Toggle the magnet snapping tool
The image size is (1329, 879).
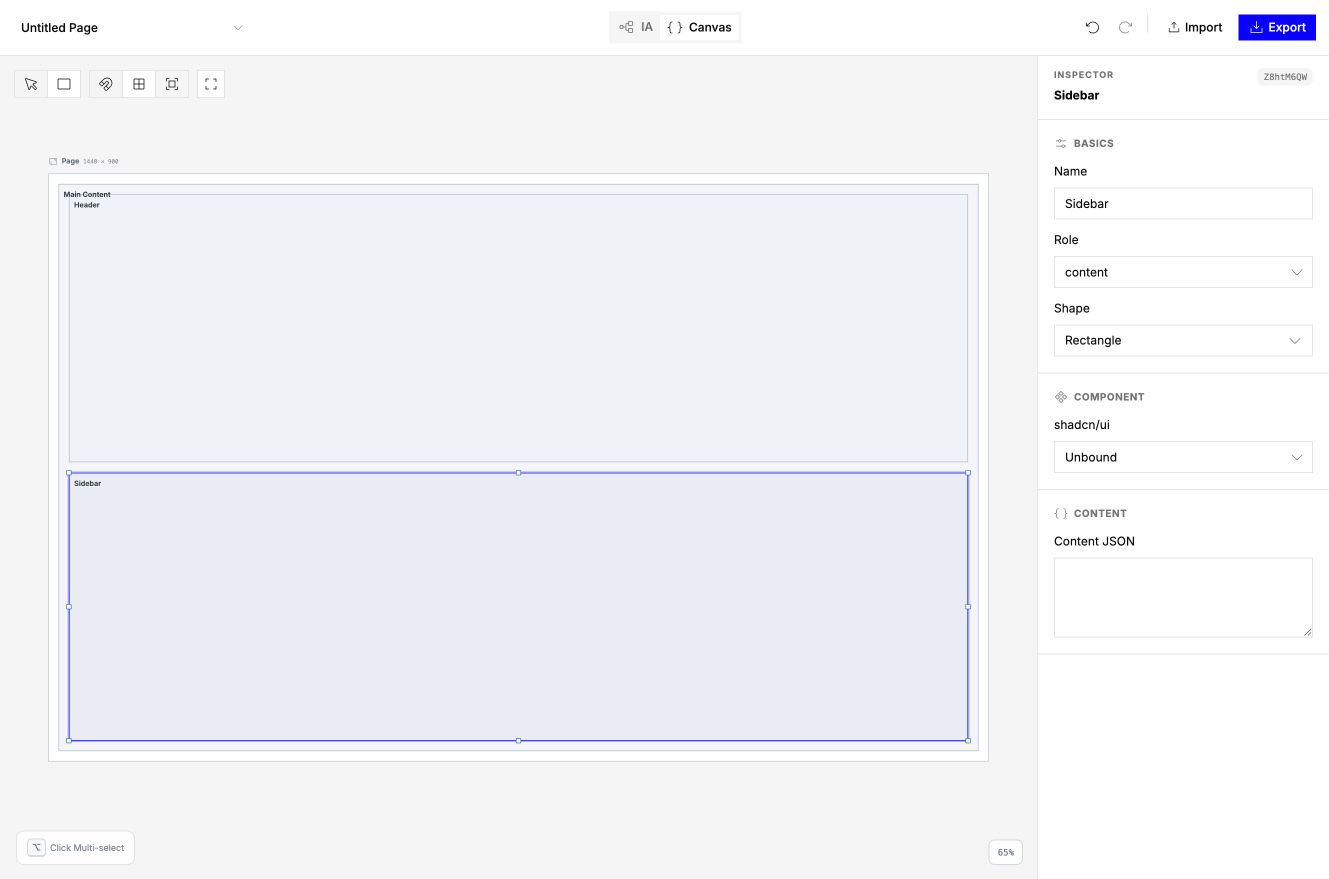[106, 84]
